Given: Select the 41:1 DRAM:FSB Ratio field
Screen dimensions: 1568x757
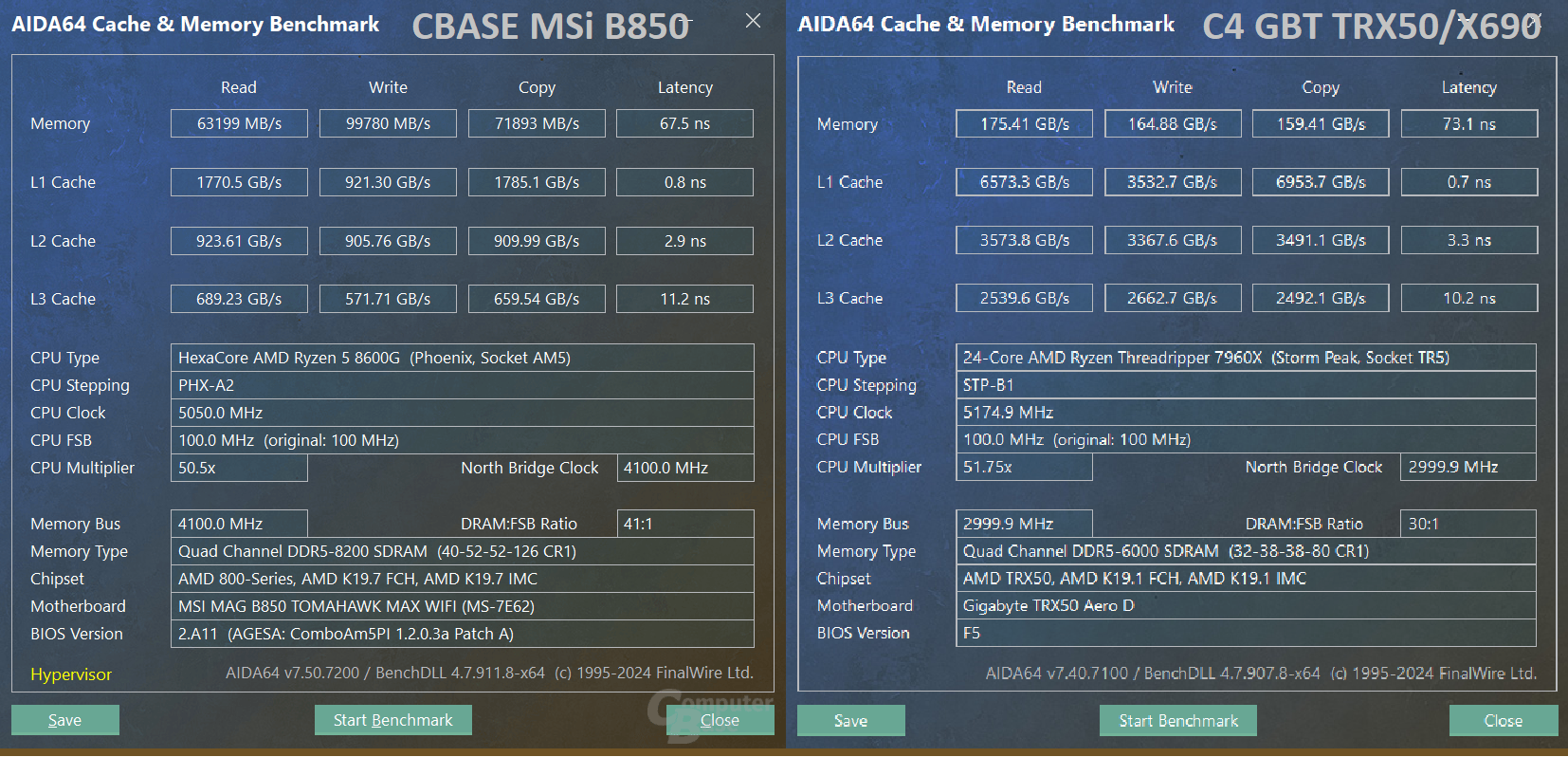Looking at the screenshot, I should click(x=685, y=524).
